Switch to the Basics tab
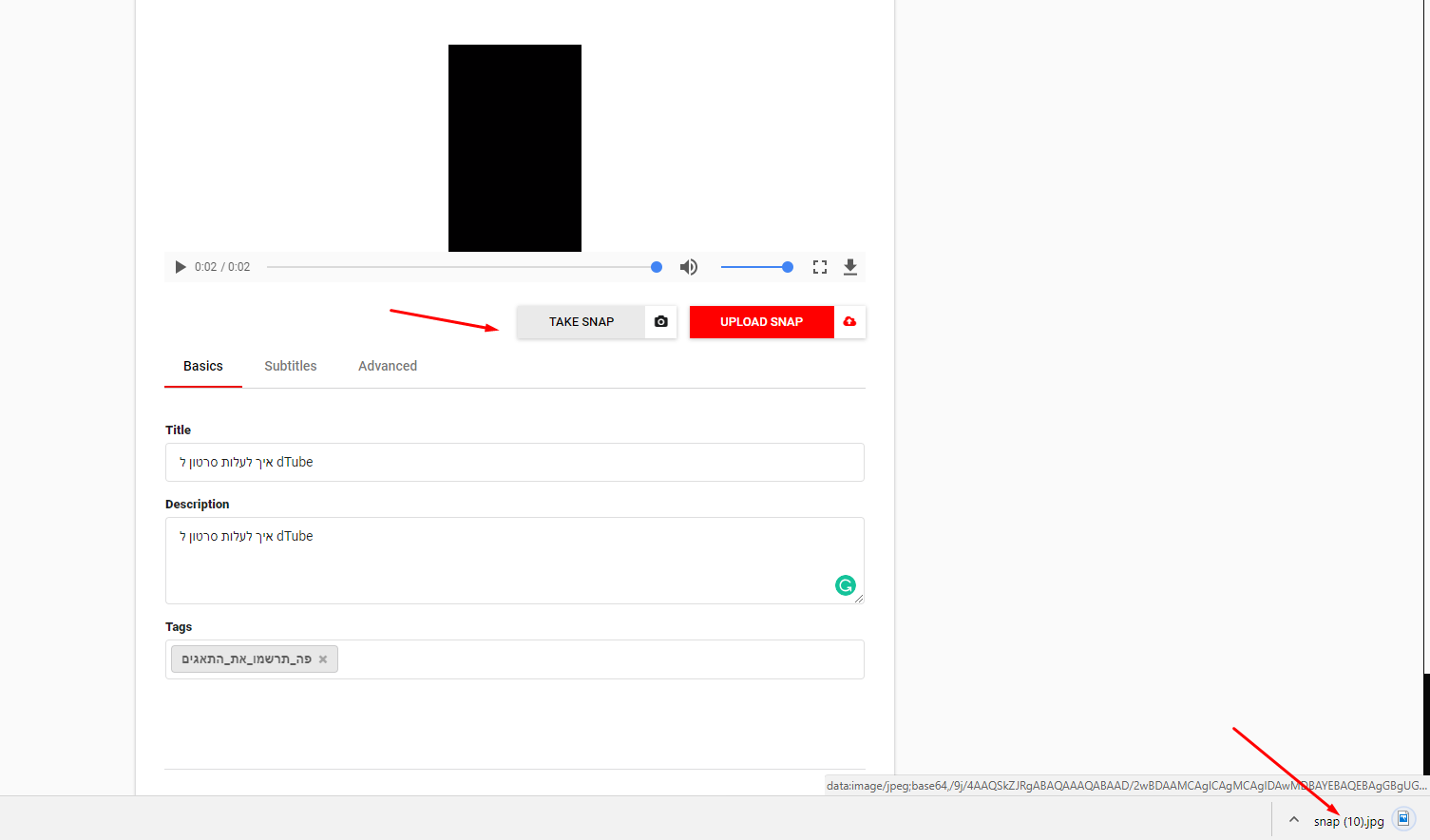The image size is (1430, 840). tap(203, 366)
